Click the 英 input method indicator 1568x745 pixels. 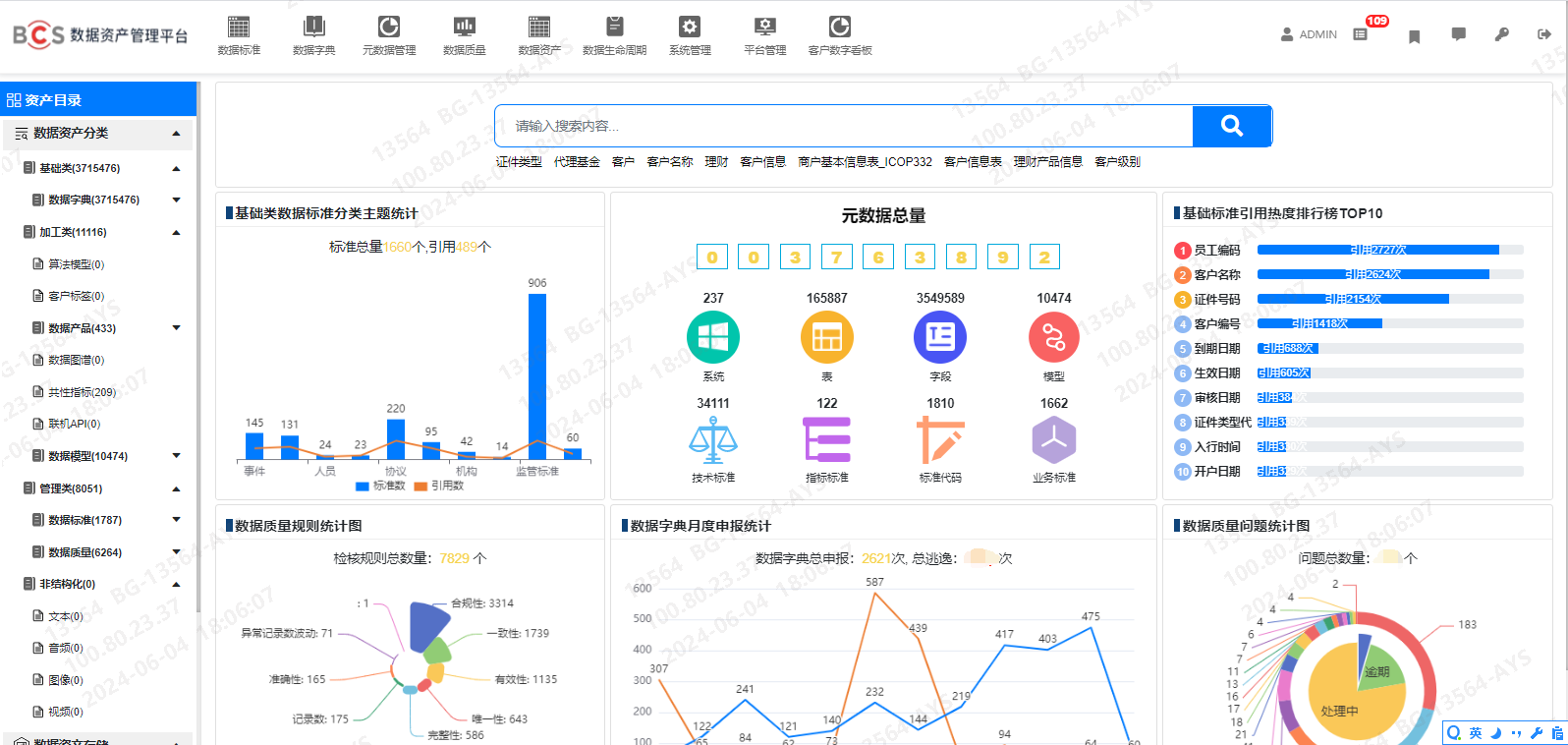(1475, 733)
